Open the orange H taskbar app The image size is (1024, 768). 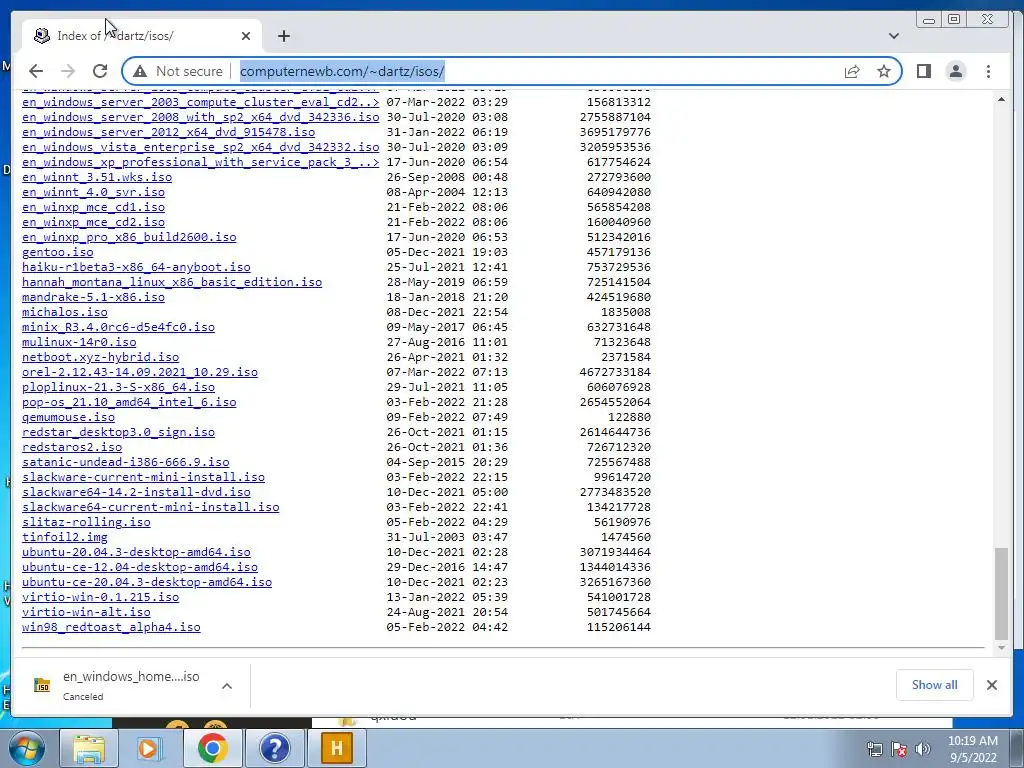336,748
